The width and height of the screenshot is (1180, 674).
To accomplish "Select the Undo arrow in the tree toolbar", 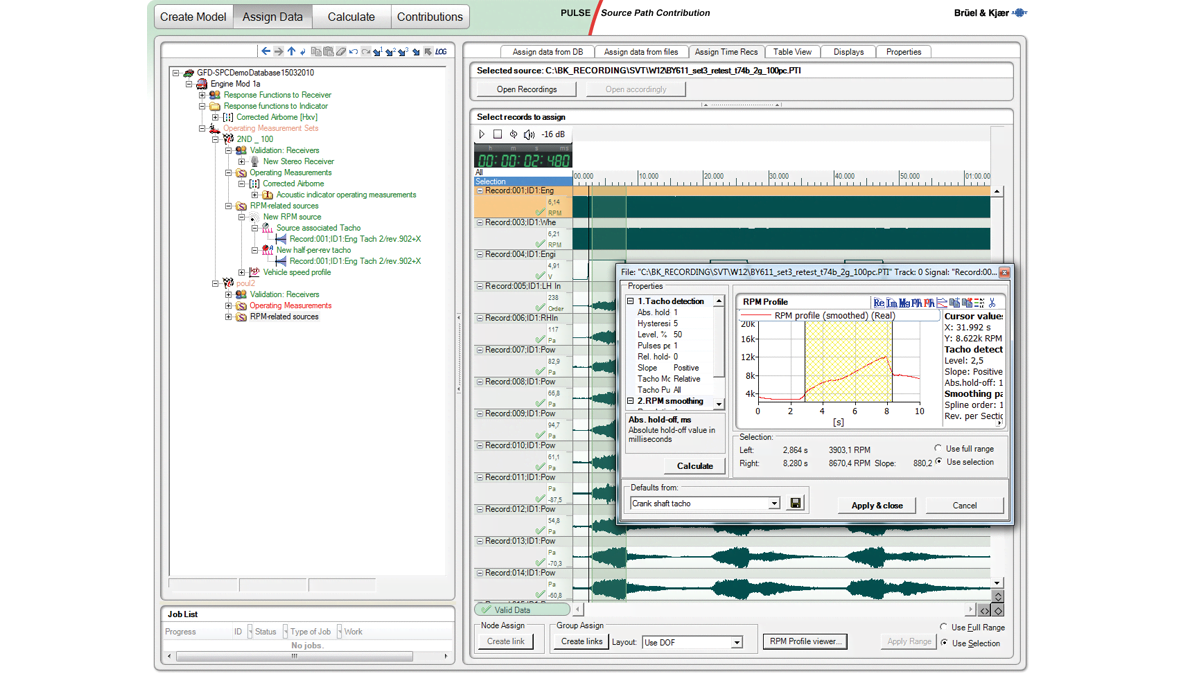I will pyautogui.click(x=353, y=51).
